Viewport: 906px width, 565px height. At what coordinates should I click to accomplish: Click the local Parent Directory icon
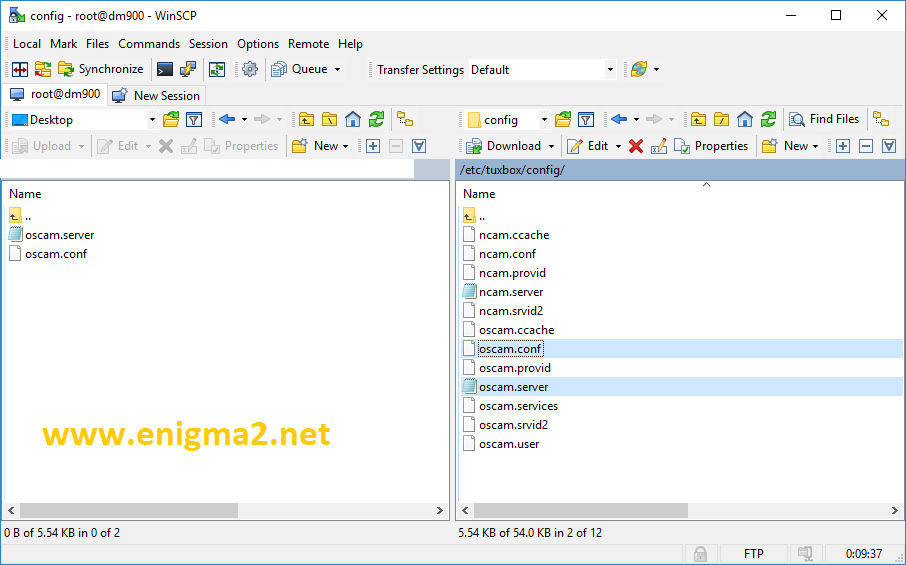[x=306, y=120]
